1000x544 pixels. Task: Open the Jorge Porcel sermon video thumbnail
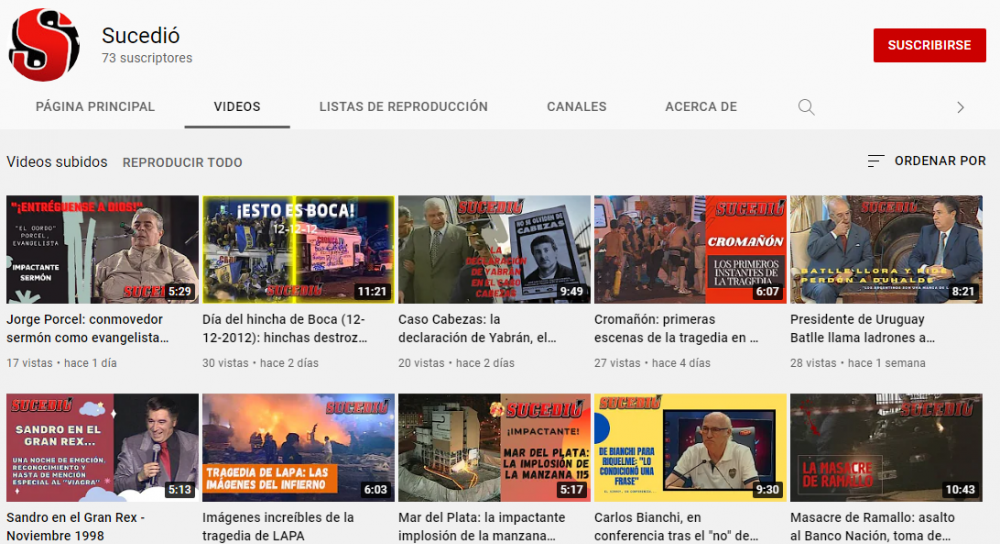pyautogui.click(x=102, y=249)
